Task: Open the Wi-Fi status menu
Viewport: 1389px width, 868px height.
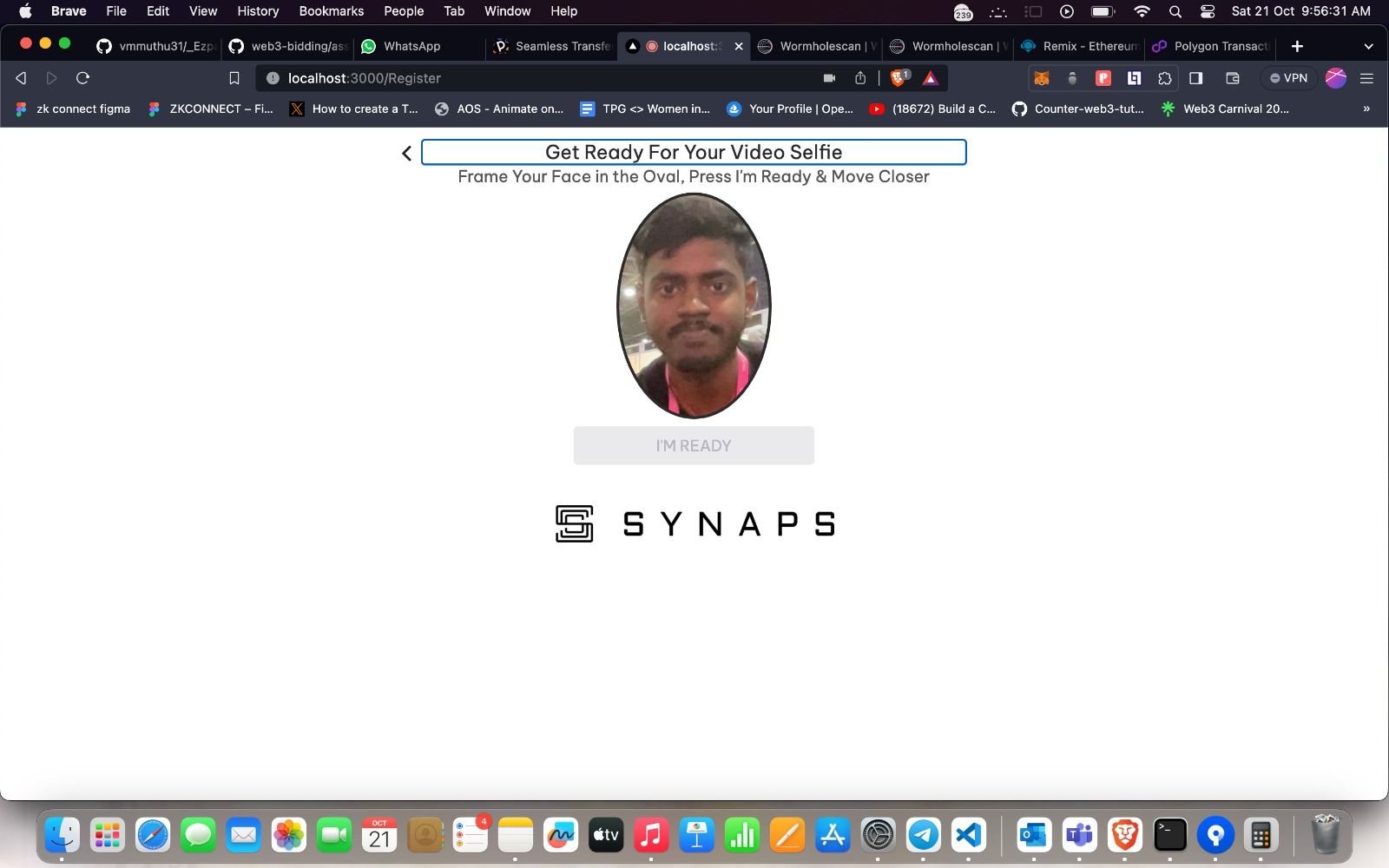Action: (x=1142, y=11)
